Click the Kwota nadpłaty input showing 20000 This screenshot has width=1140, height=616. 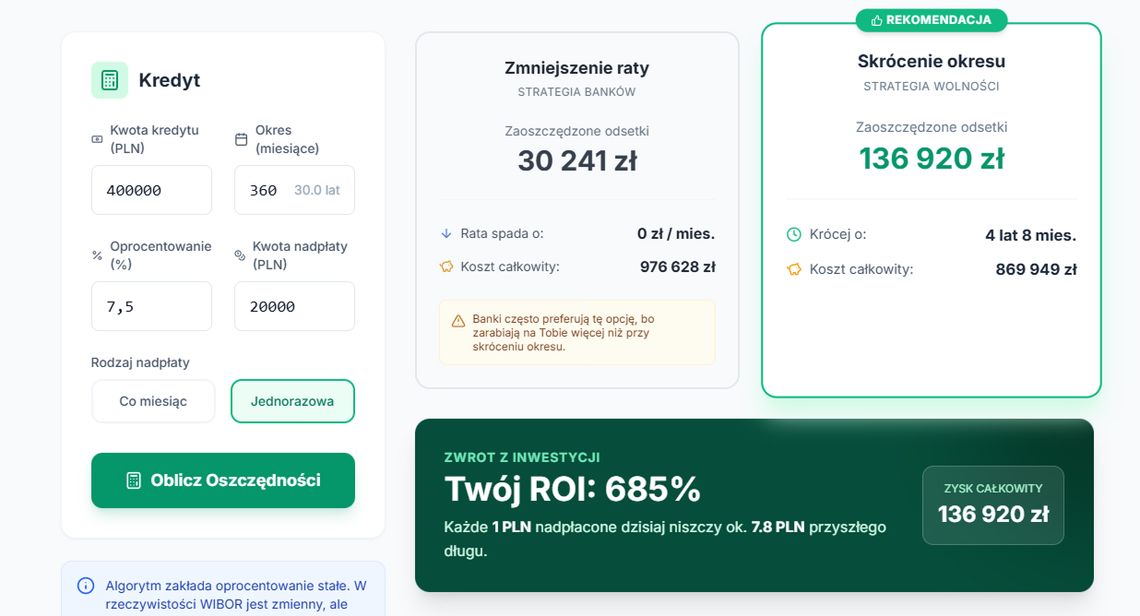coord(294,306)
